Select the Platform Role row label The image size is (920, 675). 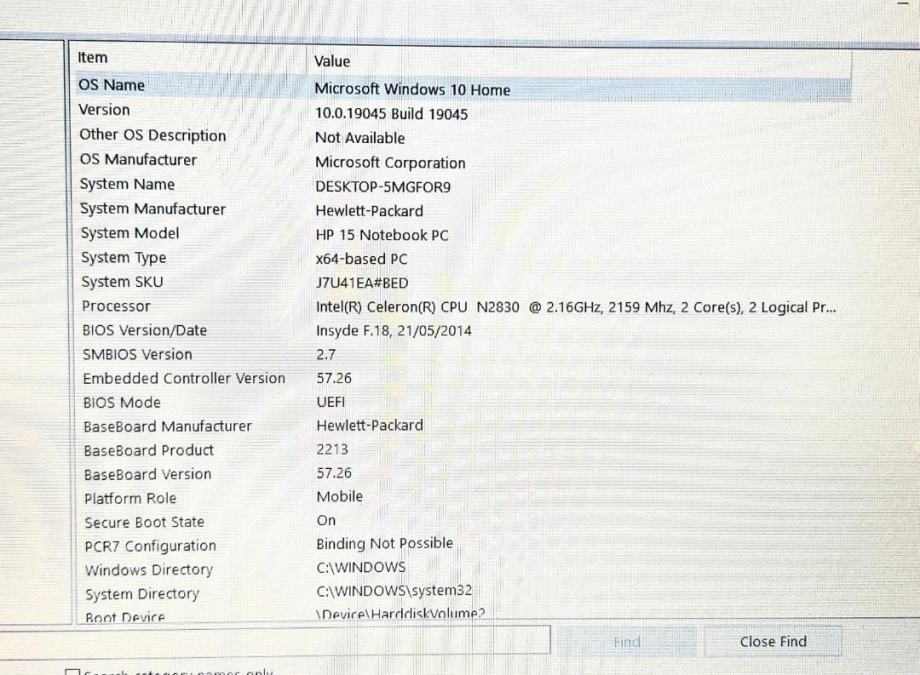130,498
